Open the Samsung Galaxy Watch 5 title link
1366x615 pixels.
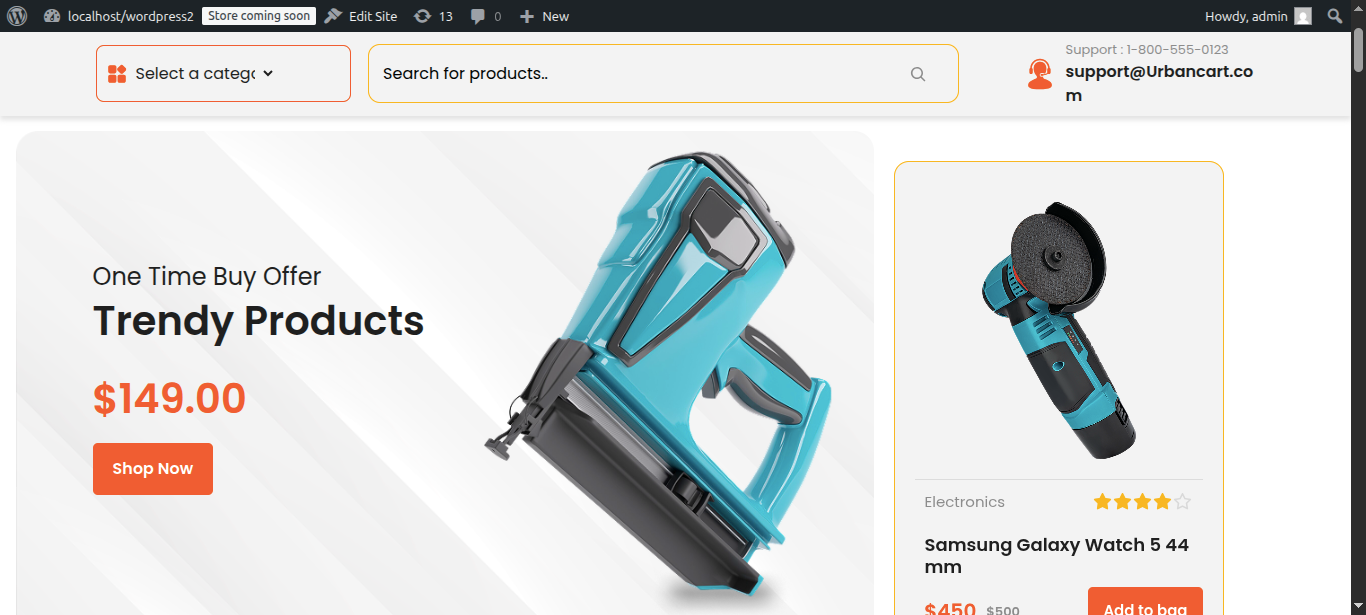coord(1057,556)
